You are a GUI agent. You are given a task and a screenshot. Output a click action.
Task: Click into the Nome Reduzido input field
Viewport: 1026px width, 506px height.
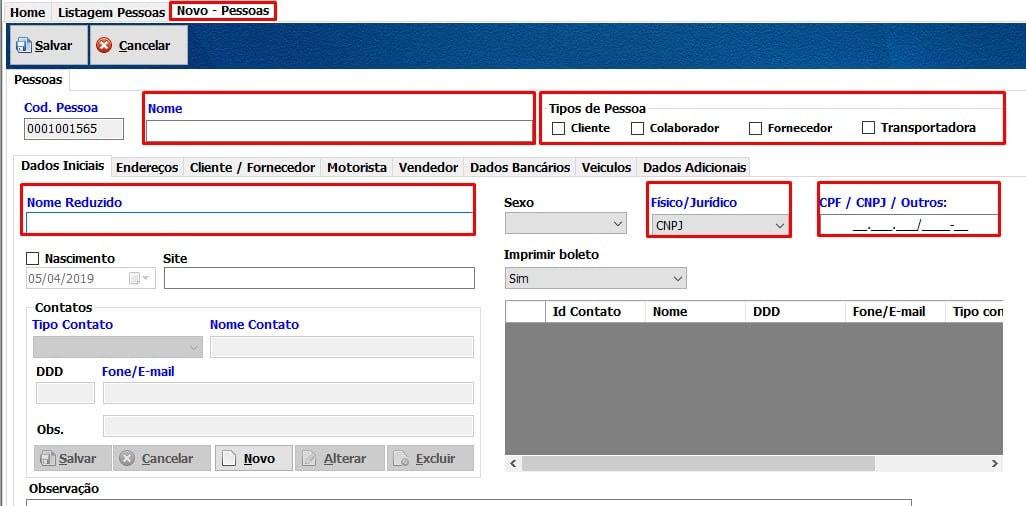(249, 223)
